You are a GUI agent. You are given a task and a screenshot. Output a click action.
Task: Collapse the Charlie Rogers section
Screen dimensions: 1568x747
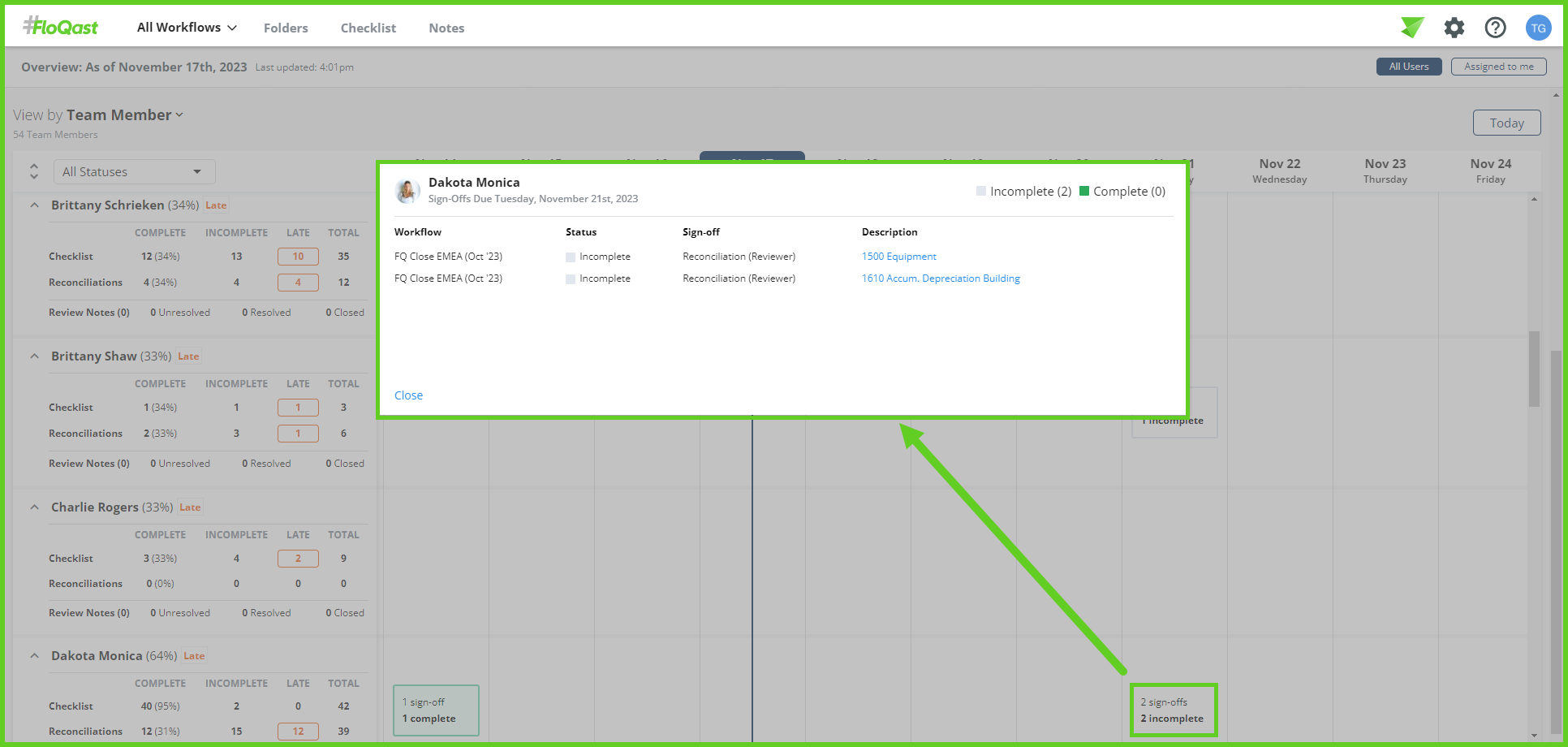click(34, 507)
